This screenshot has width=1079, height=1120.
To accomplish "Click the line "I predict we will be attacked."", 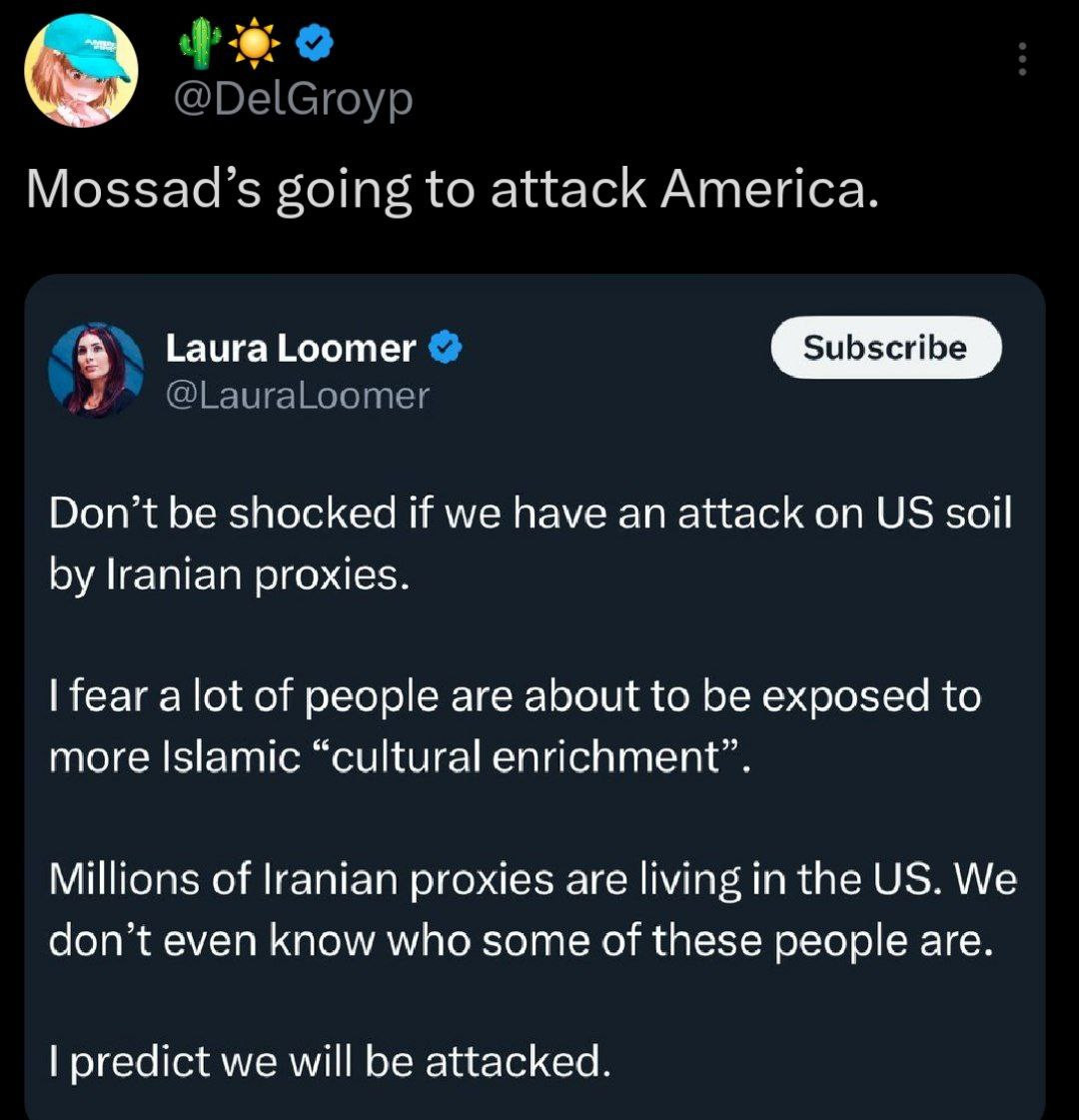I will (x=329, y=1061).
